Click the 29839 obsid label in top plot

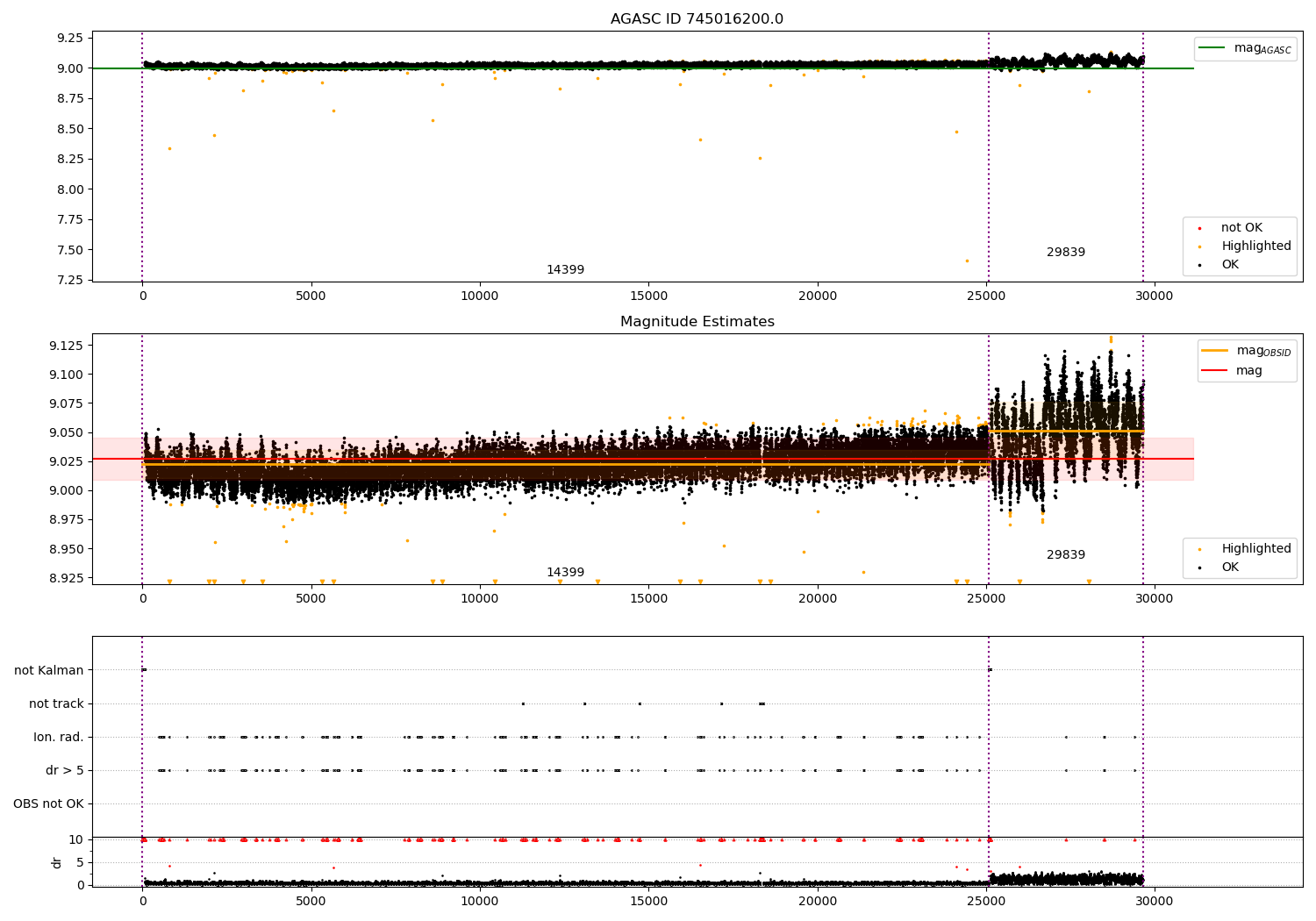(1065, 253)
